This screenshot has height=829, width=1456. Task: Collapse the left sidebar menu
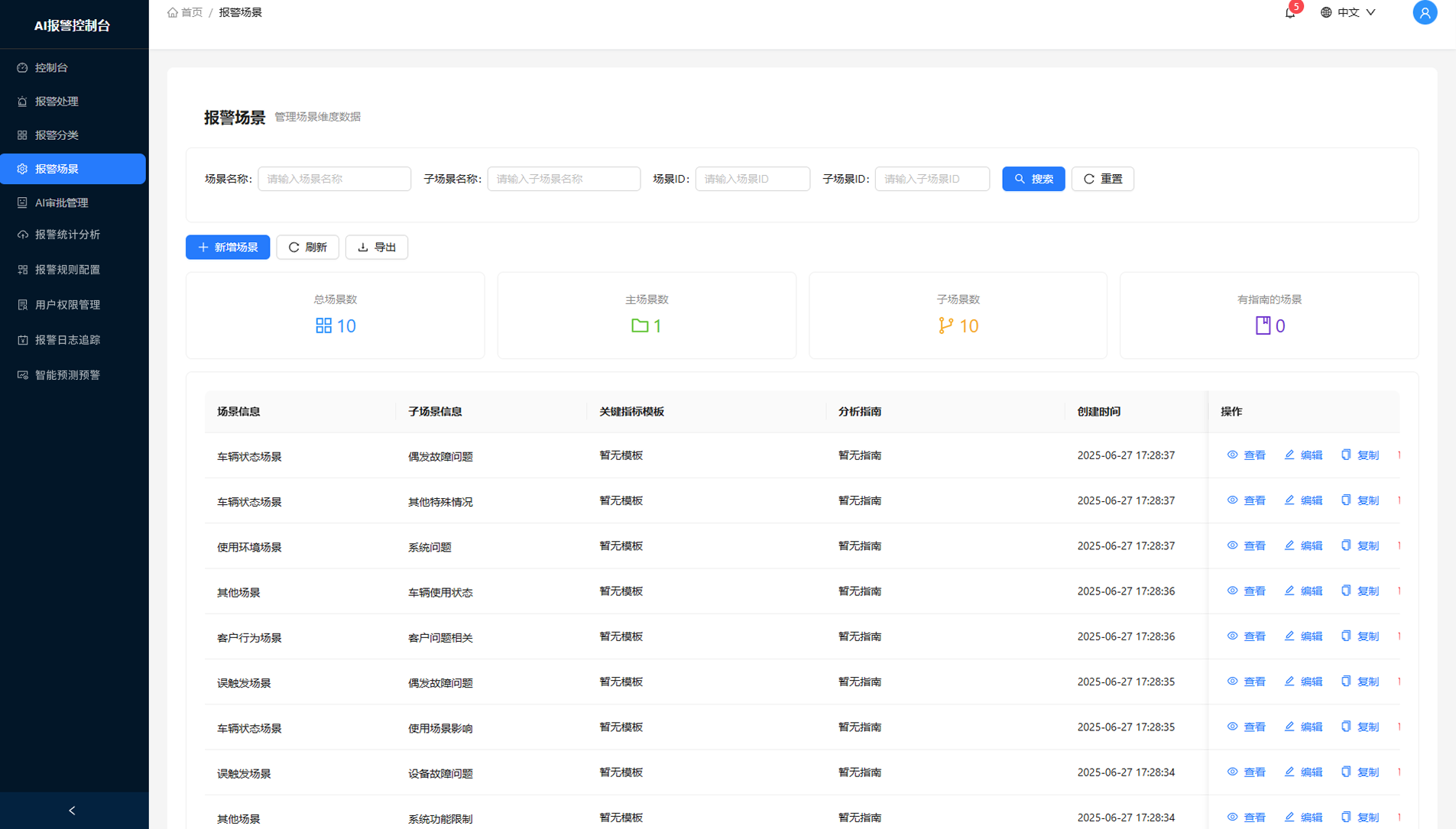tap(73, 811)
